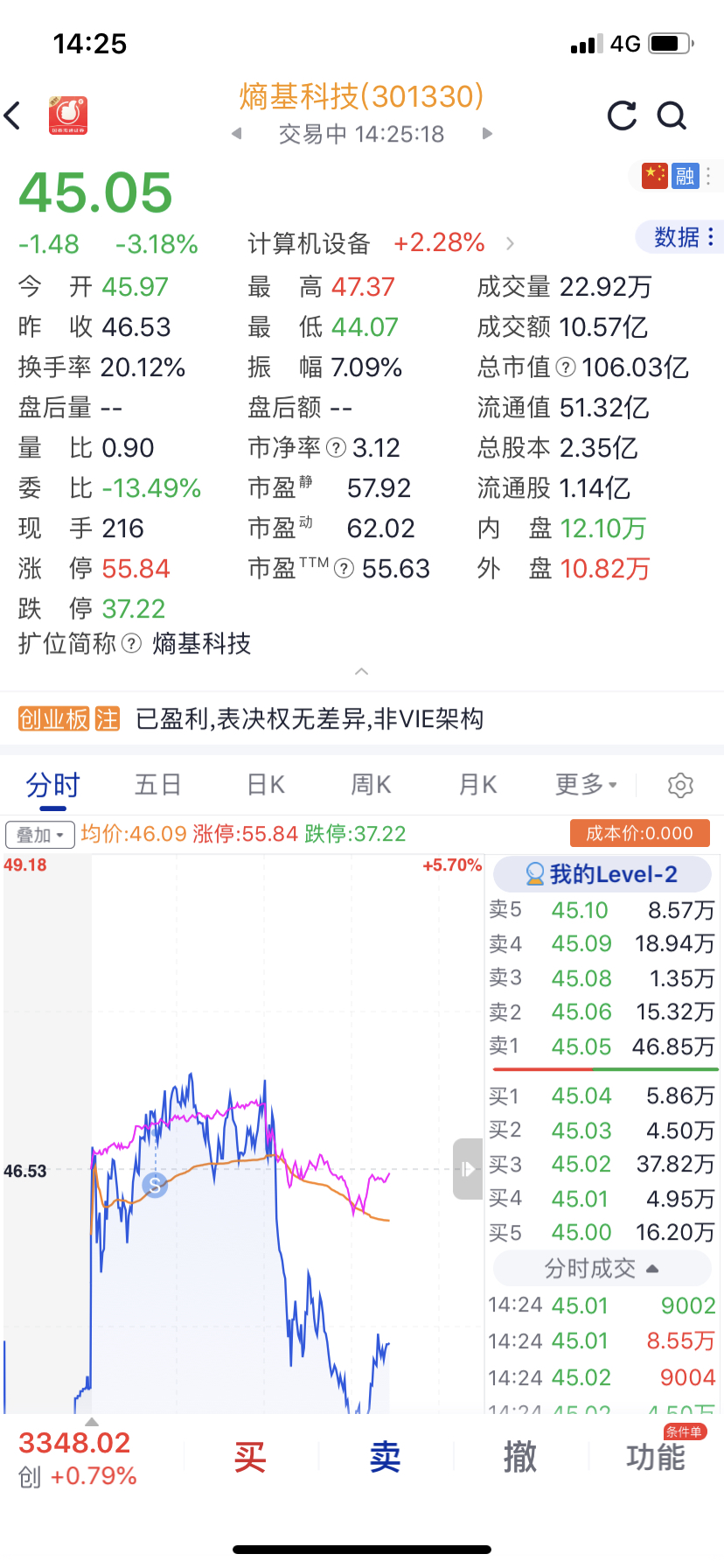Tap the China flag icon

pos(654,176)
